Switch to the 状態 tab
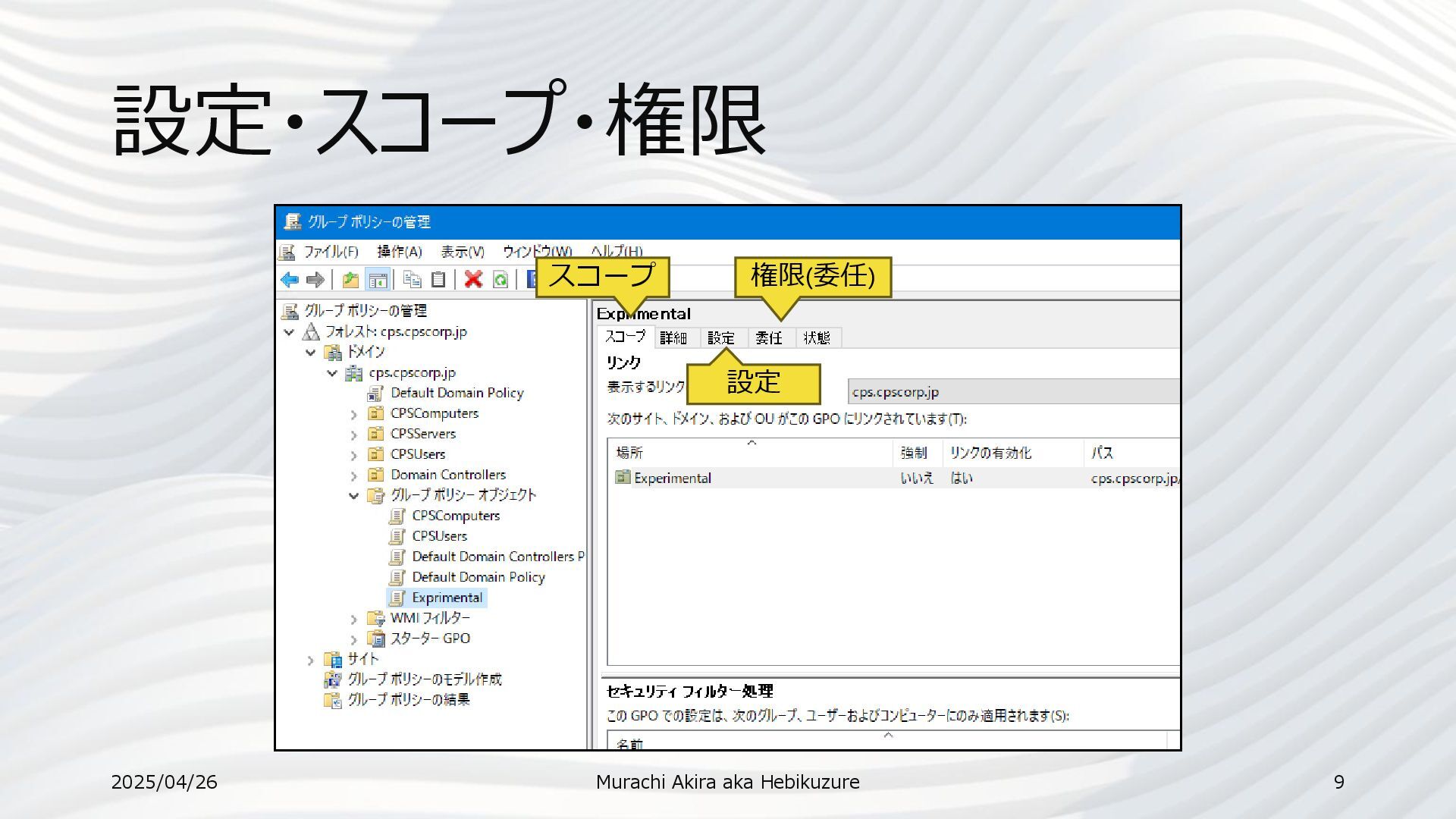This screenshot has height=819, width=1456. [817, 338]
